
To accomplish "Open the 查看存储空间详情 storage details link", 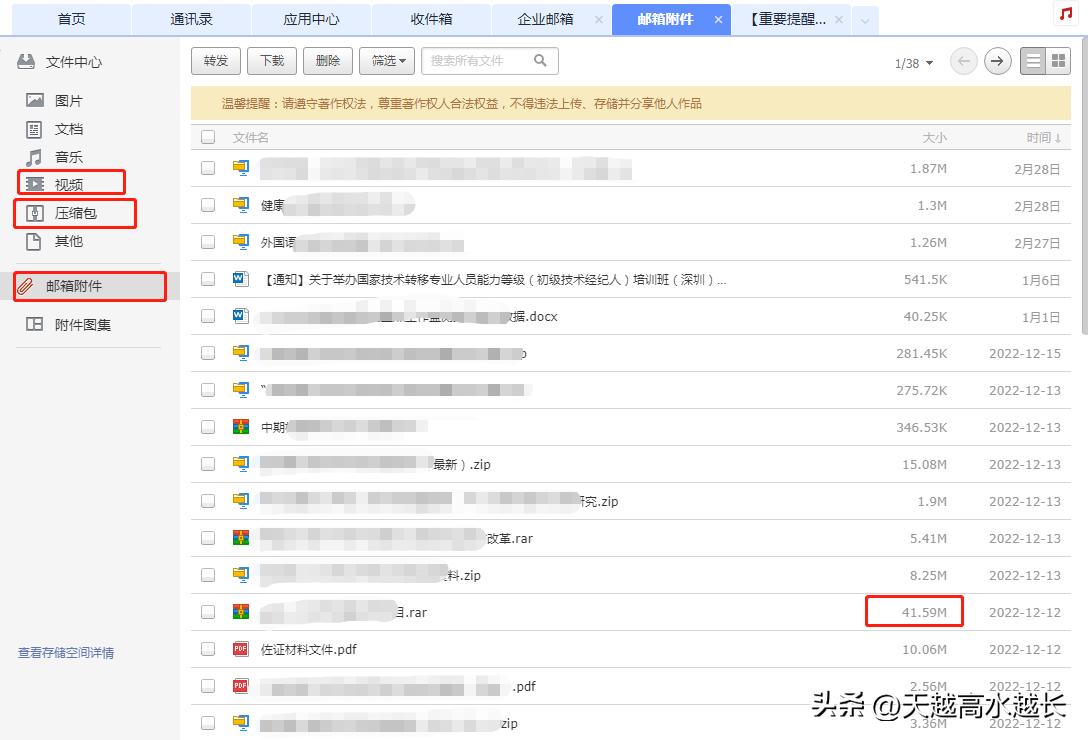I will click(68, 652).
